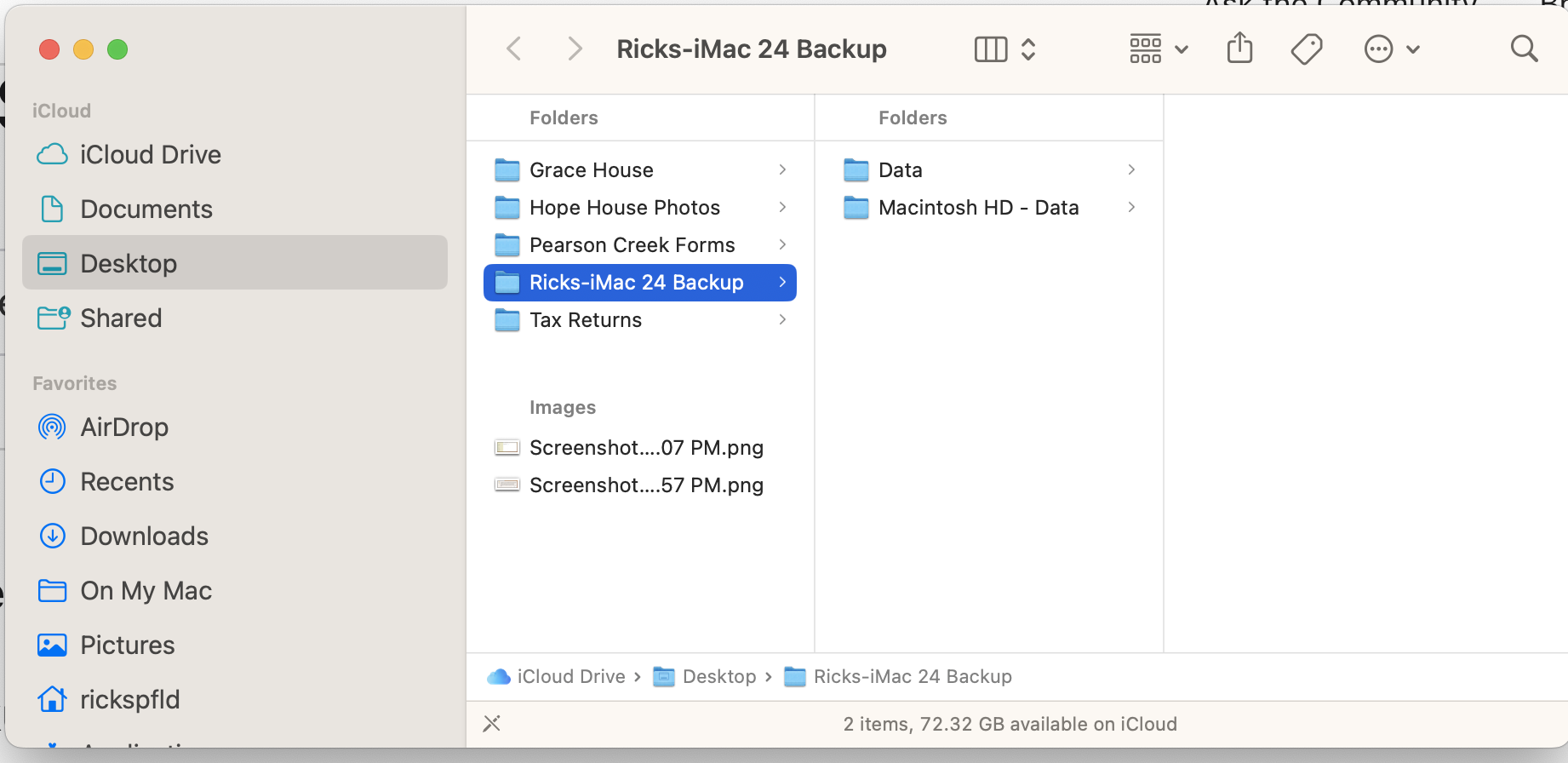Open the Share toolbar button
Viewport: 1568px width, 763px height.
[x=1239, y=49]
